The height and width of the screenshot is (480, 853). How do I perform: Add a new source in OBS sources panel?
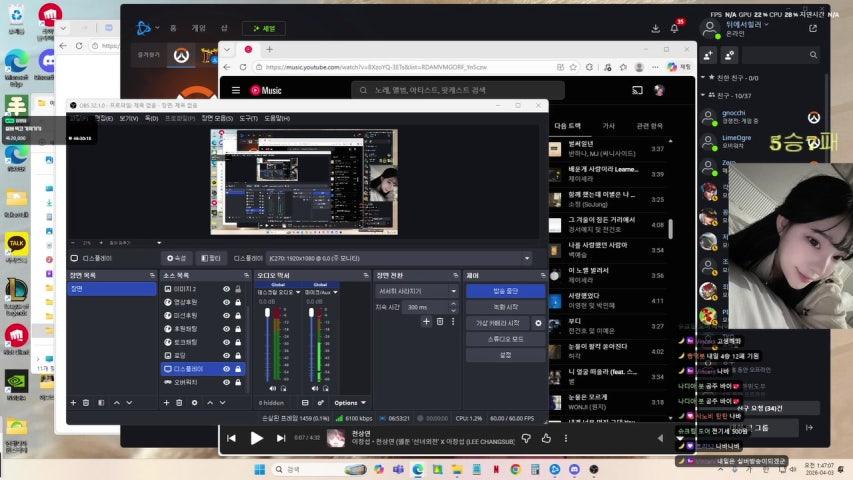(167, 402)
